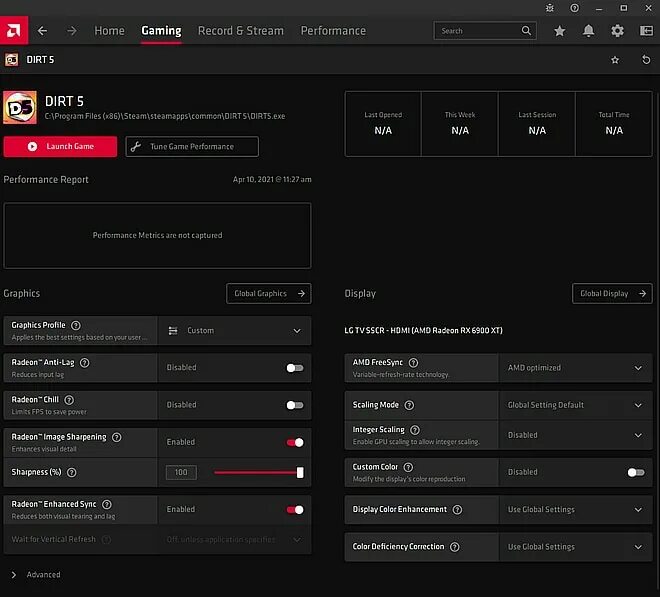Open Graphics Profile Custom dropdown
The width and height of the screenshot is (660, 597).
tap(234, 331)
